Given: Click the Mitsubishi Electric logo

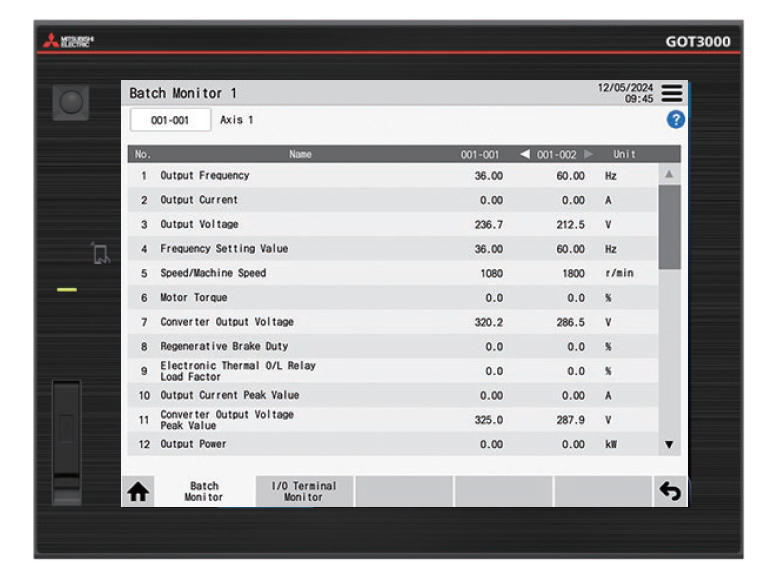Looking at the screenshot, I should [x=67, y=42].
